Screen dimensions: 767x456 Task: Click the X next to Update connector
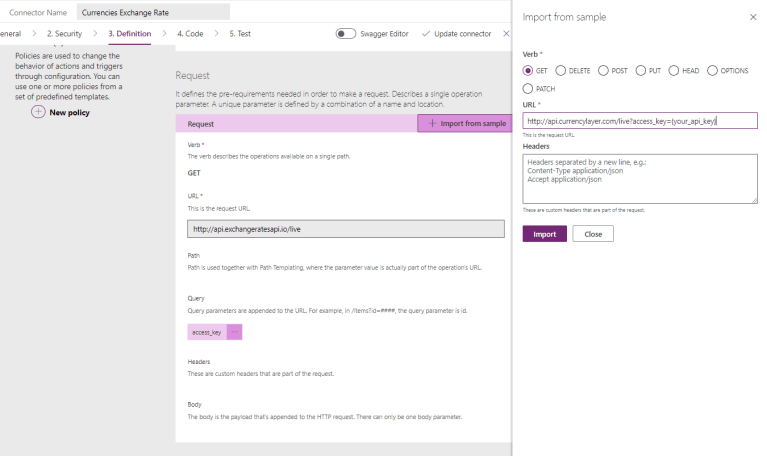[506, 34]
